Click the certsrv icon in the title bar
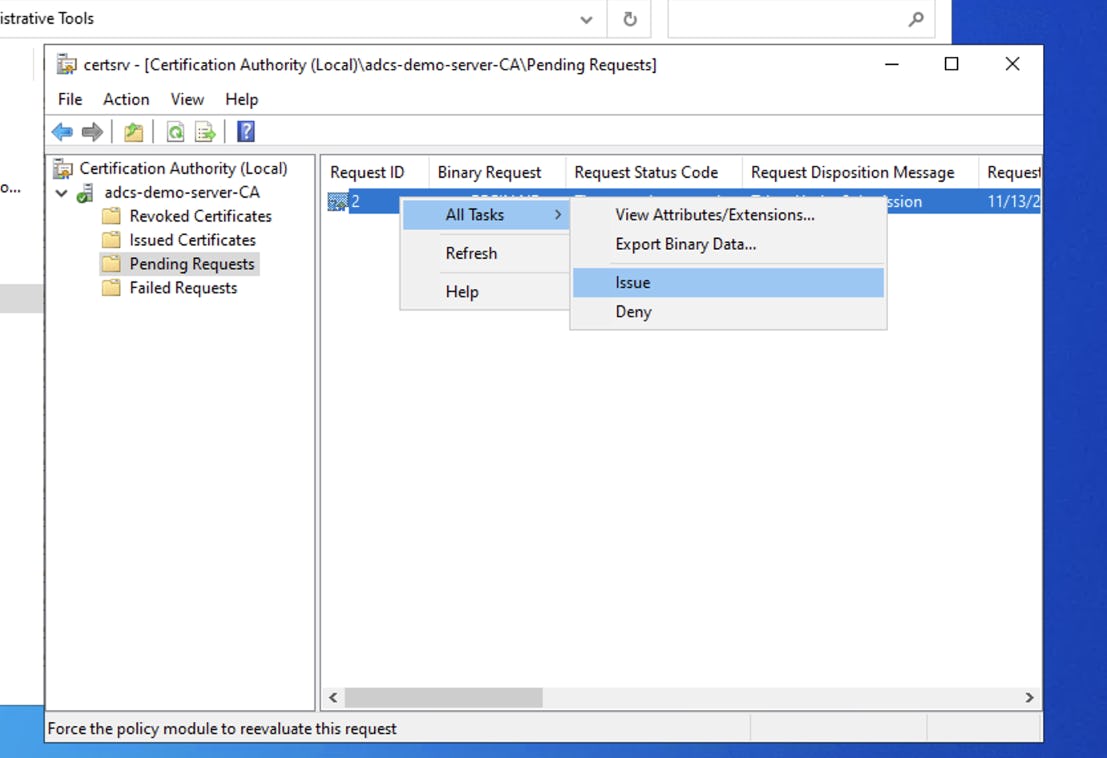Image resolution: width=1107 pixels, height=758 pixels. coord(66,63)
